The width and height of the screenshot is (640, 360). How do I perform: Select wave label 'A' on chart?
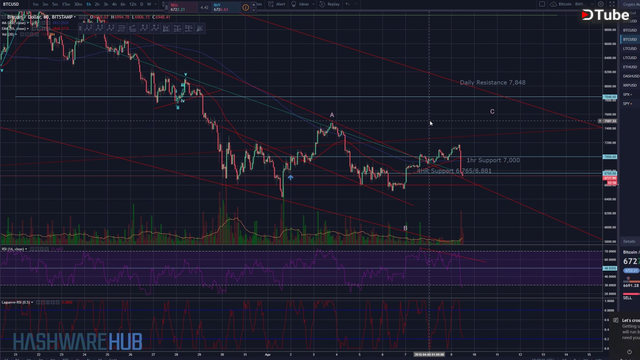332,115
